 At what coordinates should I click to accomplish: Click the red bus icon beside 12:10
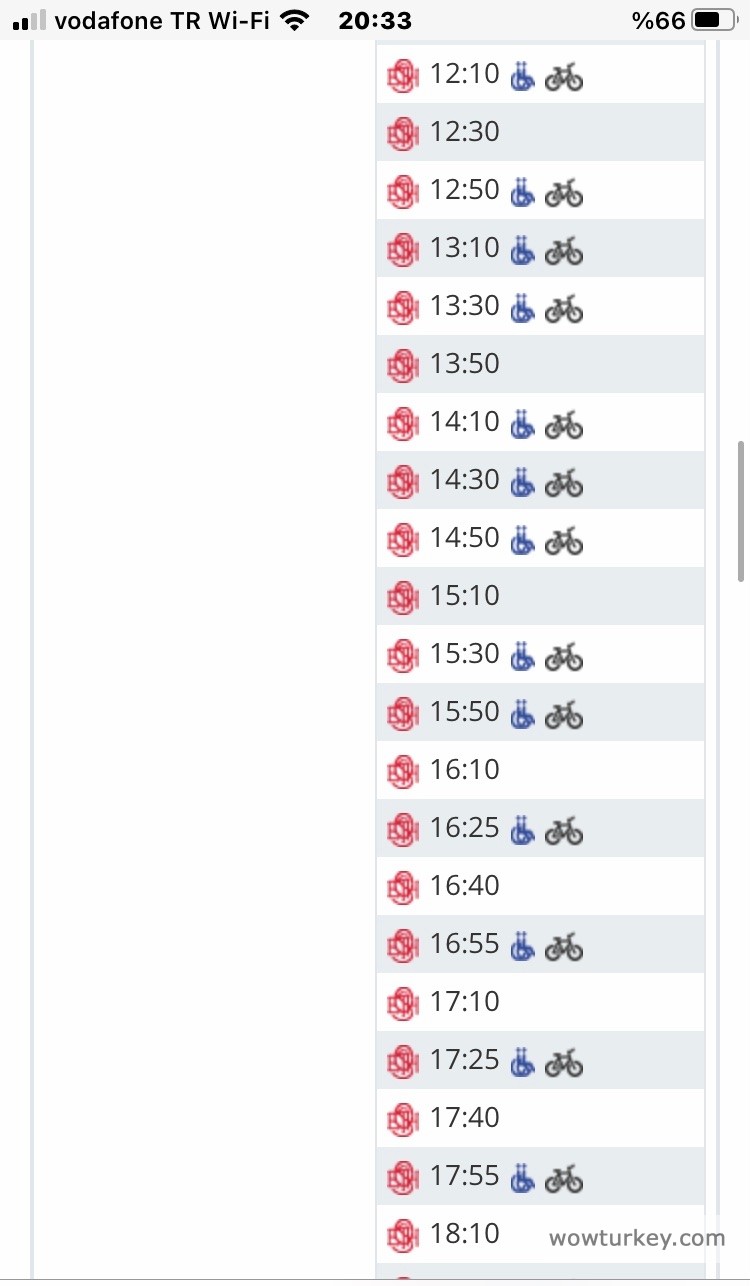coord(402,75)
